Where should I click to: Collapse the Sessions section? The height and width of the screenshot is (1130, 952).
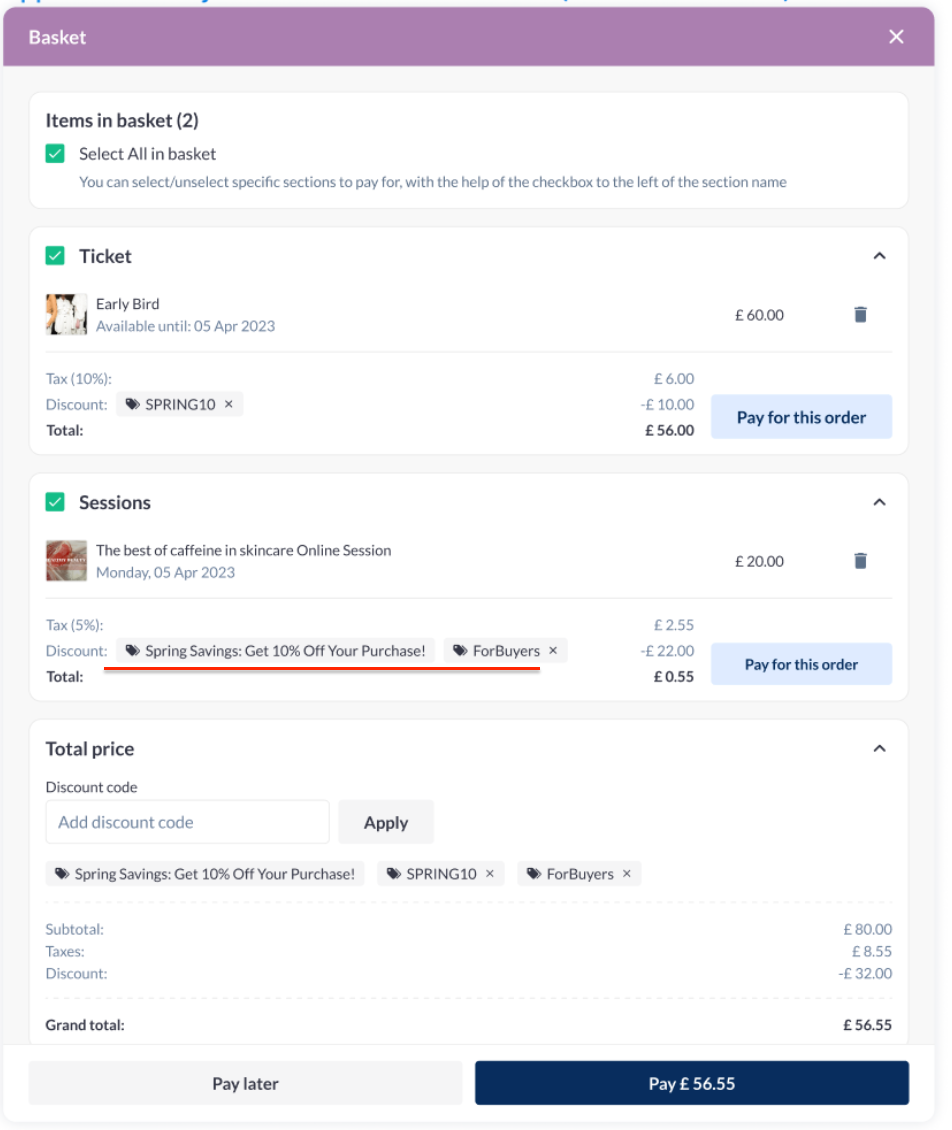pyautogui.click(x=879, y=502)
